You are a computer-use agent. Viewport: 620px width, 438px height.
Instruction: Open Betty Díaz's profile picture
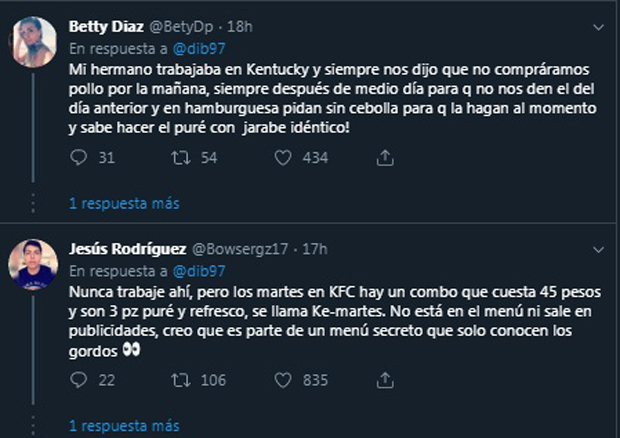(32, 37)
